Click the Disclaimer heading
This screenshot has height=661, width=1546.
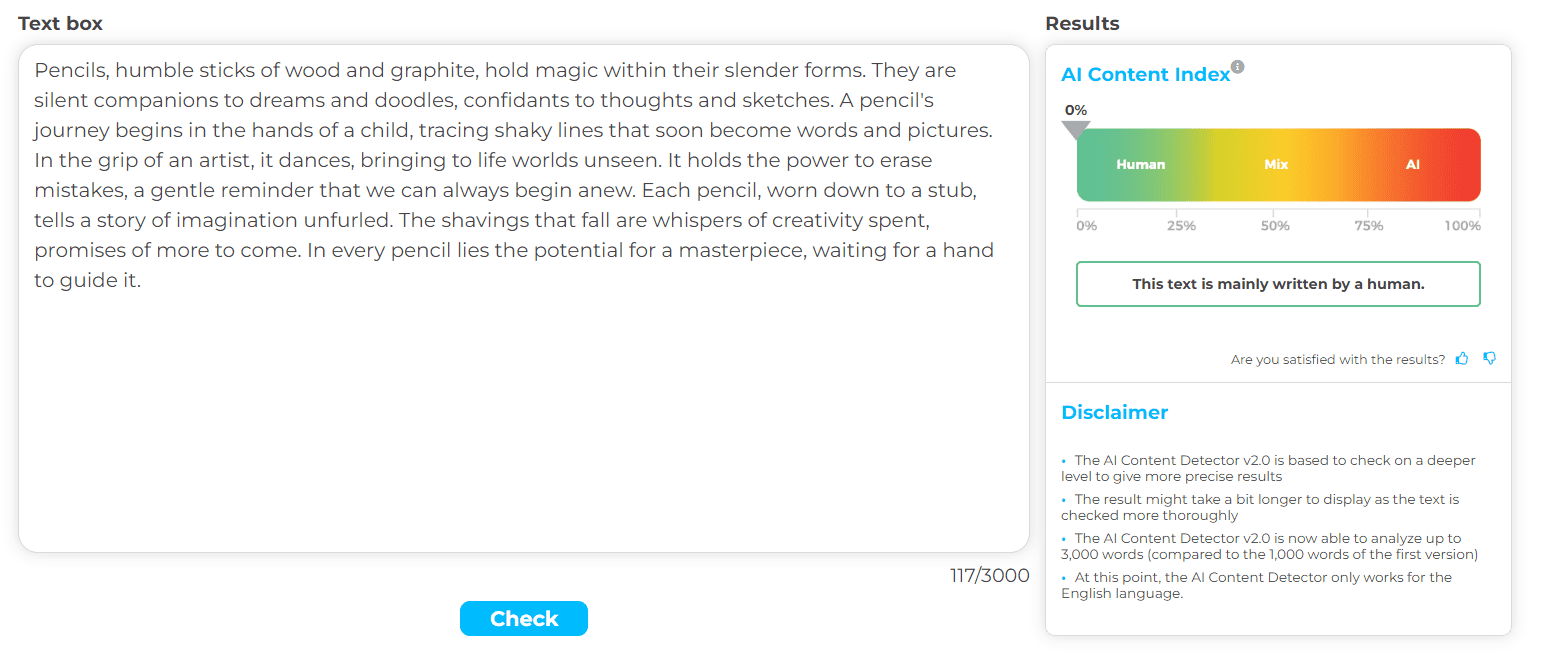(1114, 412)
